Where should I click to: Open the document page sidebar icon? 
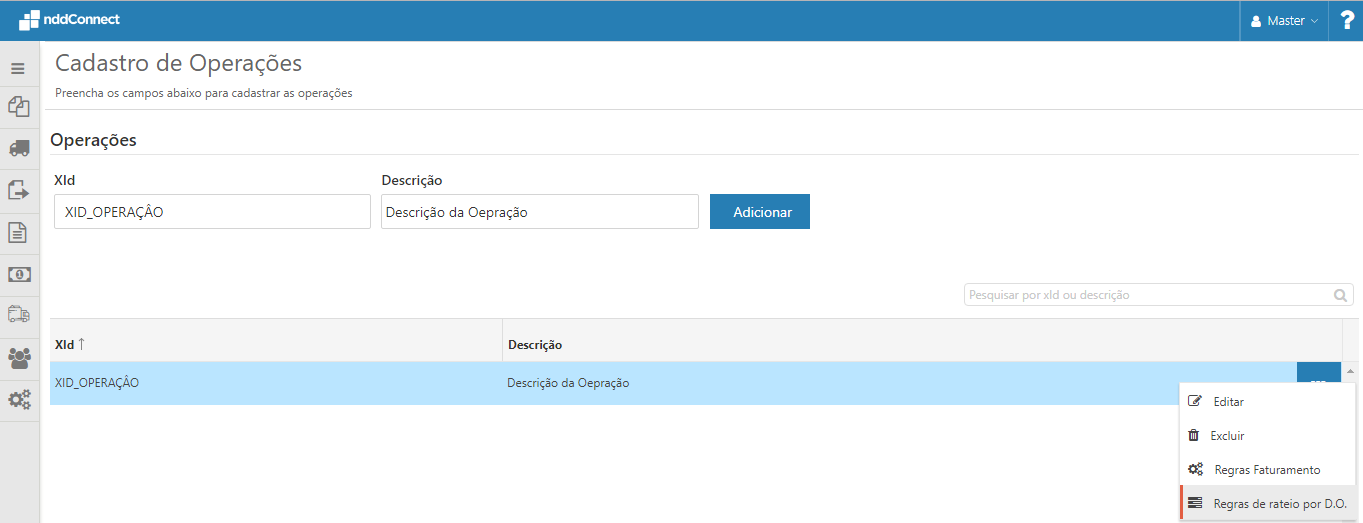[x=18, y=233]
